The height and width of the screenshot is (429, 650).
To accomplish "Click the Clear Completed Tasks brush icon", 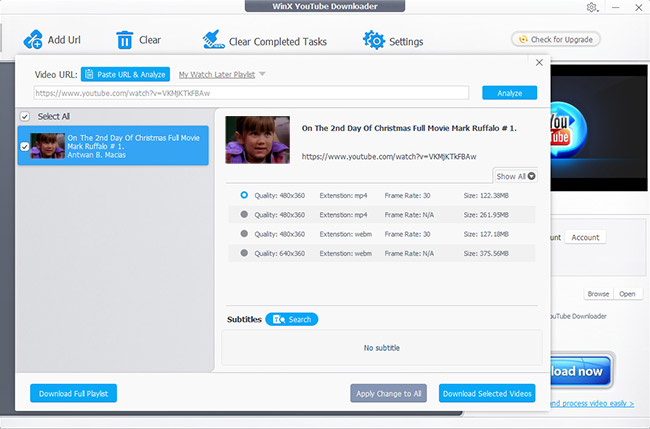I will pyautogui.click(x=213, y=40).
